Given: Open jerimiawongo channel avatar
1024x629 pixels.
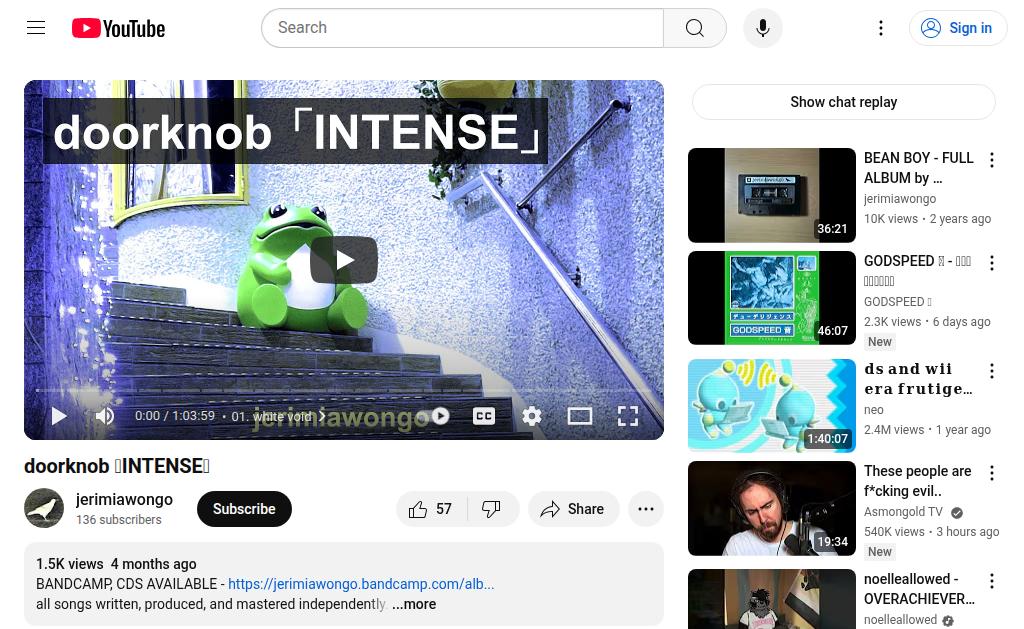Looking at the screenshot, I should tap(44, 508).
